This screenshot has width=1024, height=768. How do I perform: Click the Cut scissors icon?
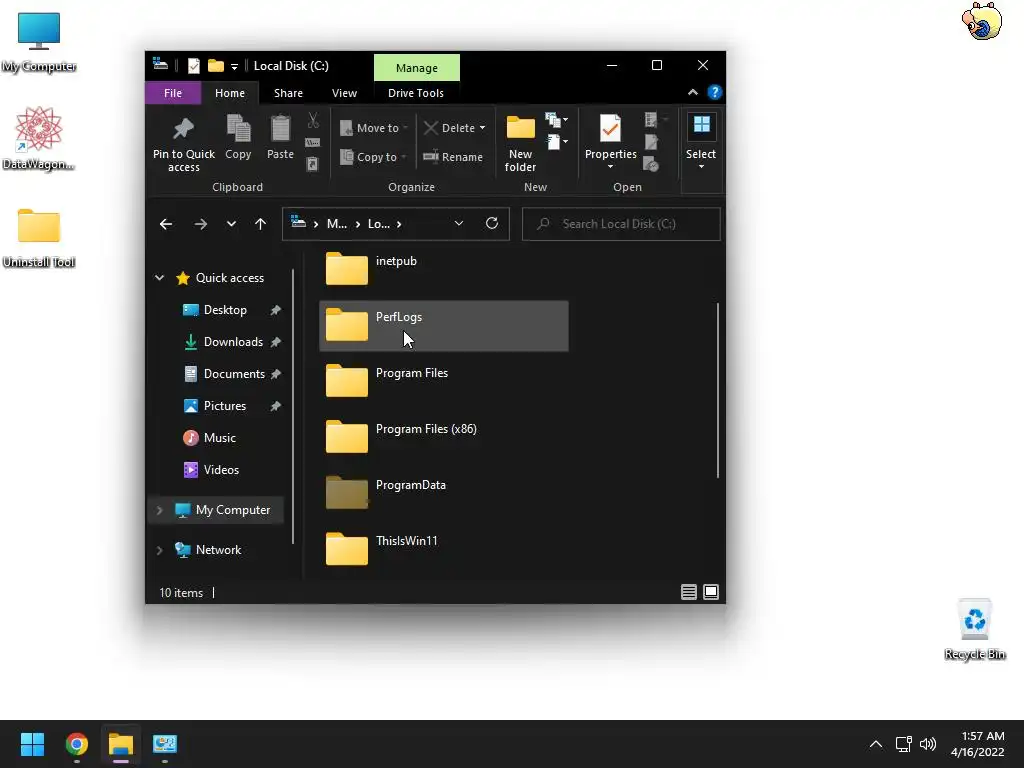[313, 120]
